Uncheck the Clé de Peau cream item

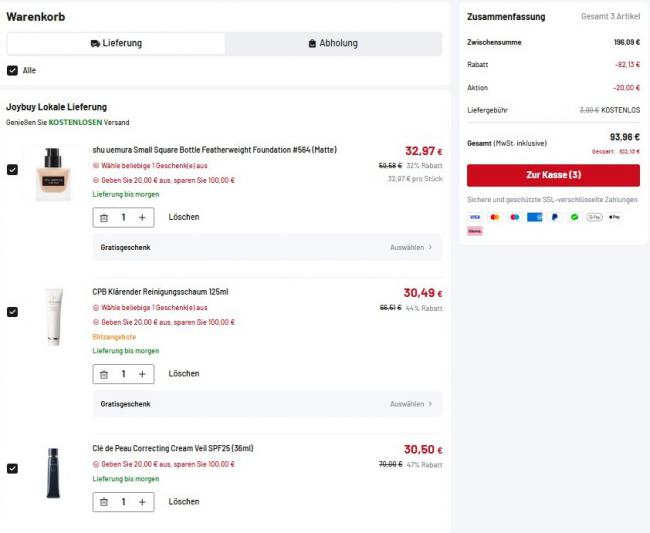[x=12, y=468]
